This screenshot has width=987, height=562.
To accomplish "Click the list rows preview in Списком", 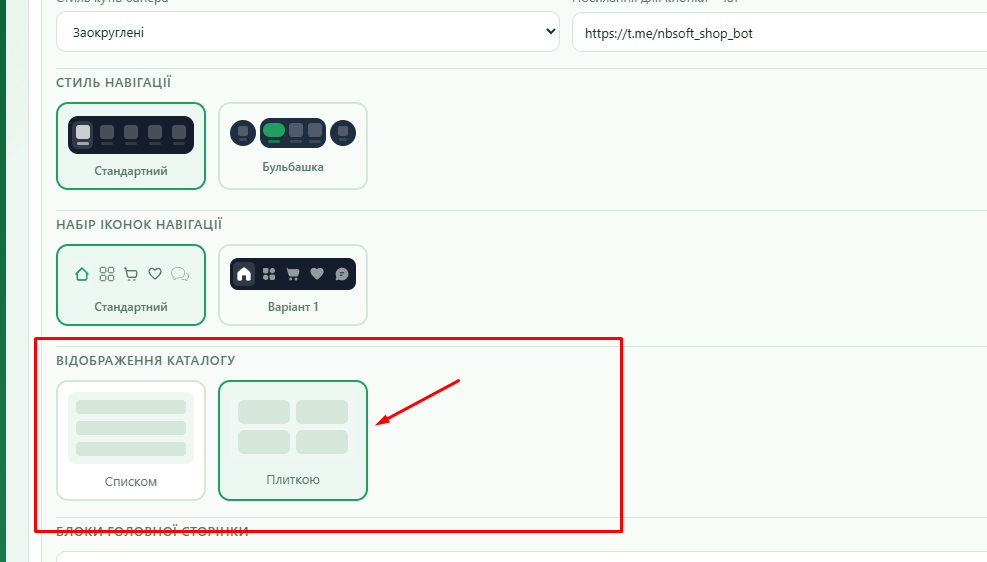I will pos(131,428).
